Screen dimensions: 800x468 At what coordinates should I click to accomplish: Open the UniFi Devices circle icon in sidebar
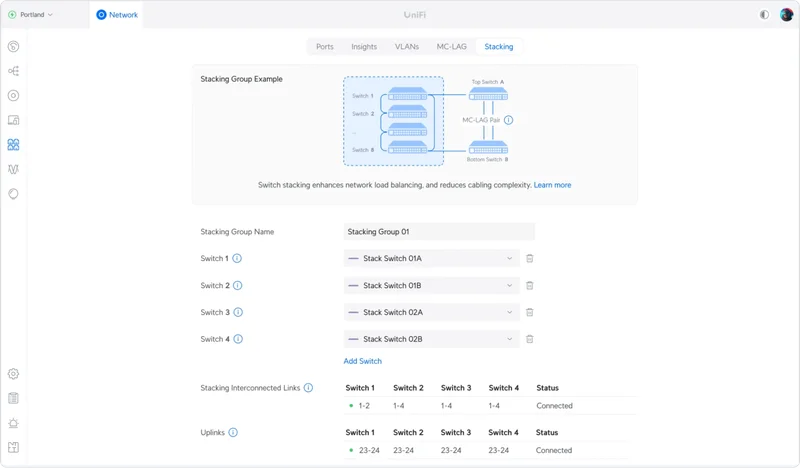point(14,95)
